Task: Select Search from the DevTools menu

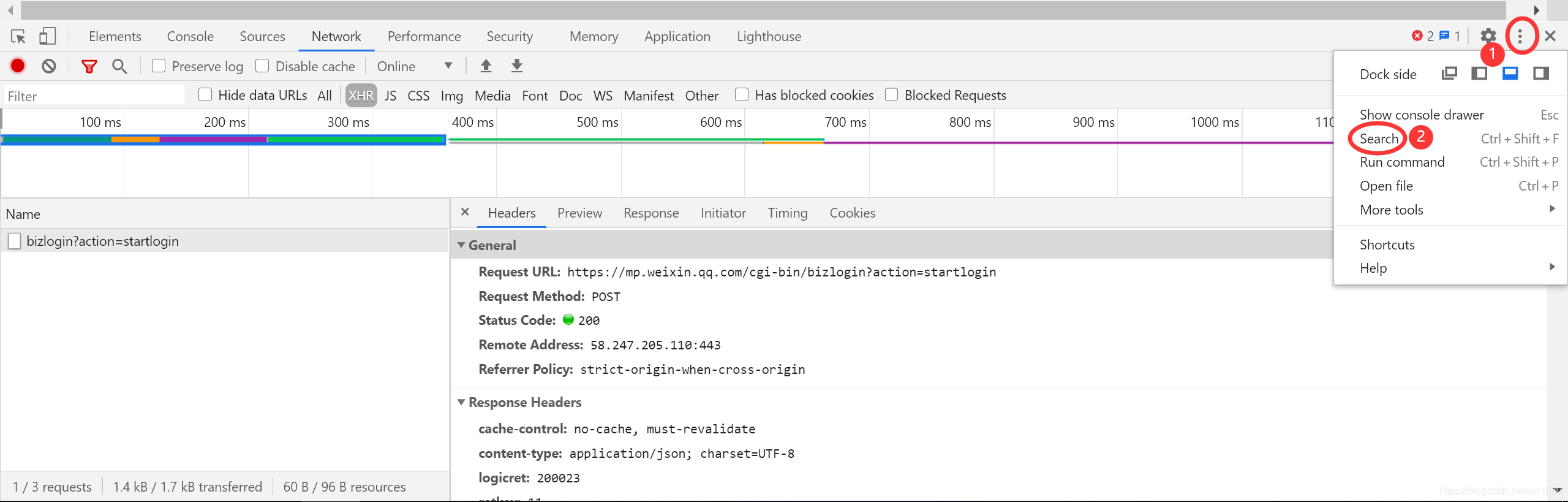Action: (x=1379, y=139)
